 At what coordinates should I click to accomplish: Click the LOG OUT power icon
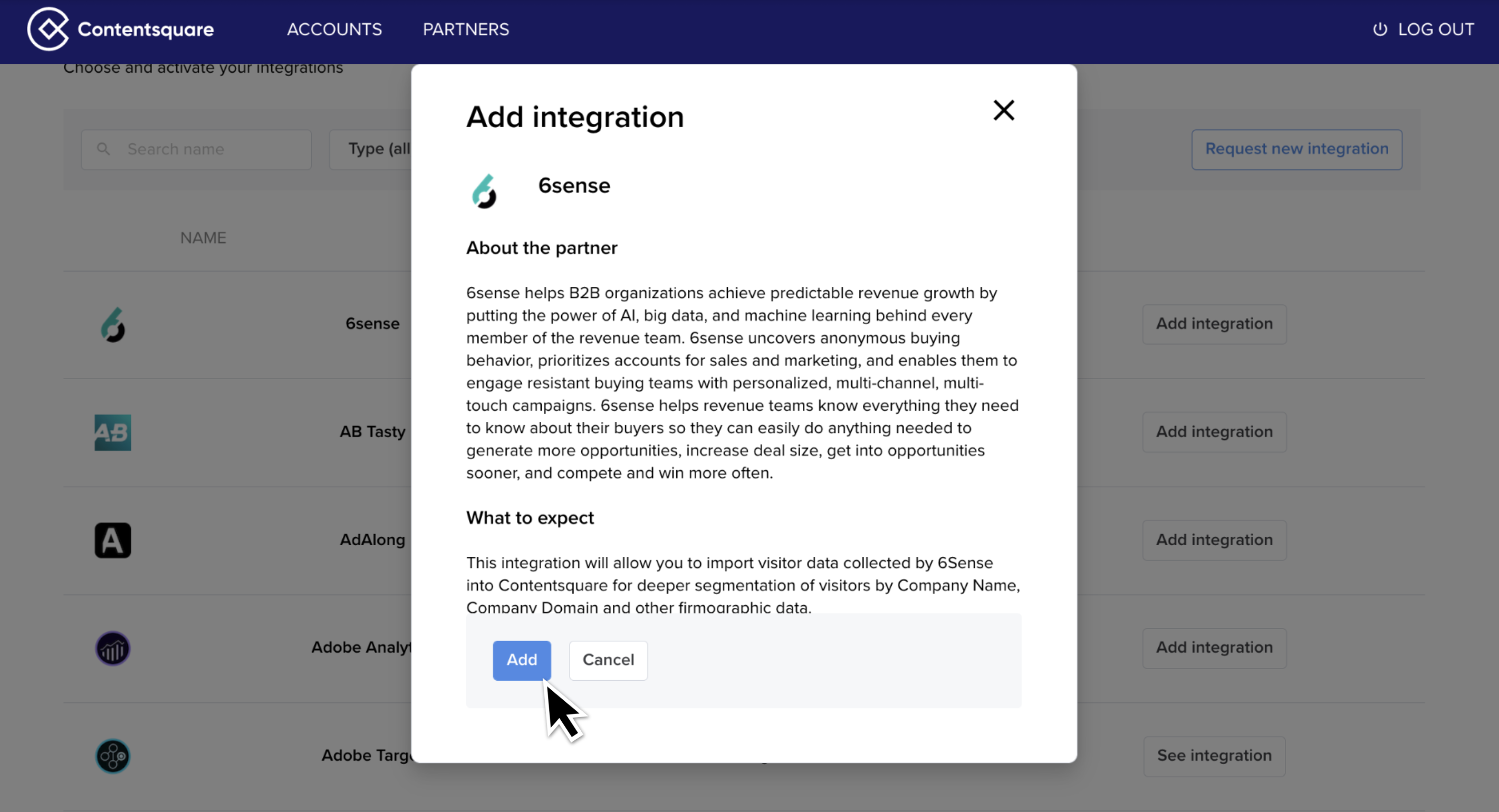point(1380,29)
